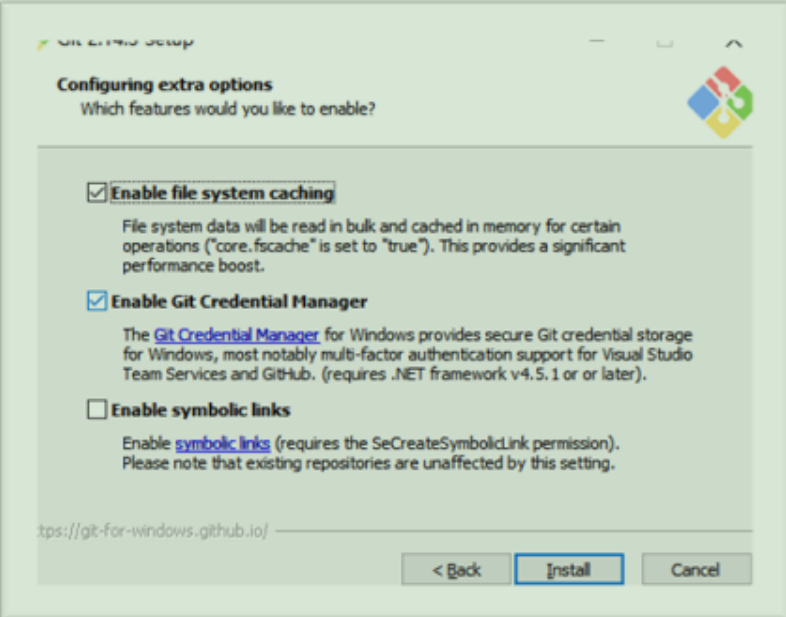Open the Git Credential Manager hyperlink
This screenshot has height=617, width=786.
(x=237, y=335)
